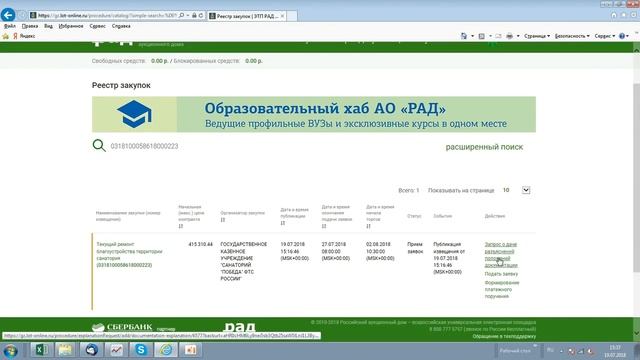Open the 'Показывать на странице' count dropdown
The width and height of the screenshot is (640, 360).
click(526, 190)
